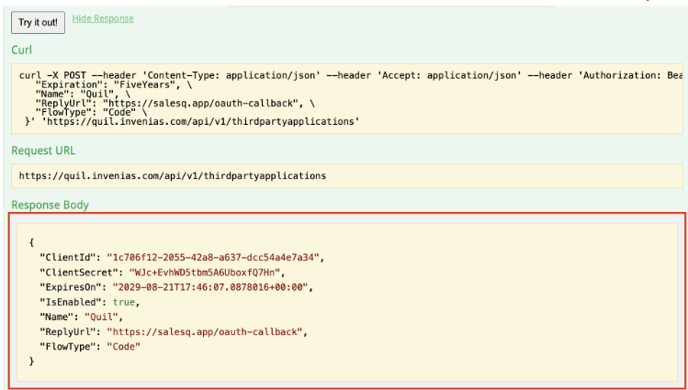Hide the response via Hide Response link

[x=103, y=18]
